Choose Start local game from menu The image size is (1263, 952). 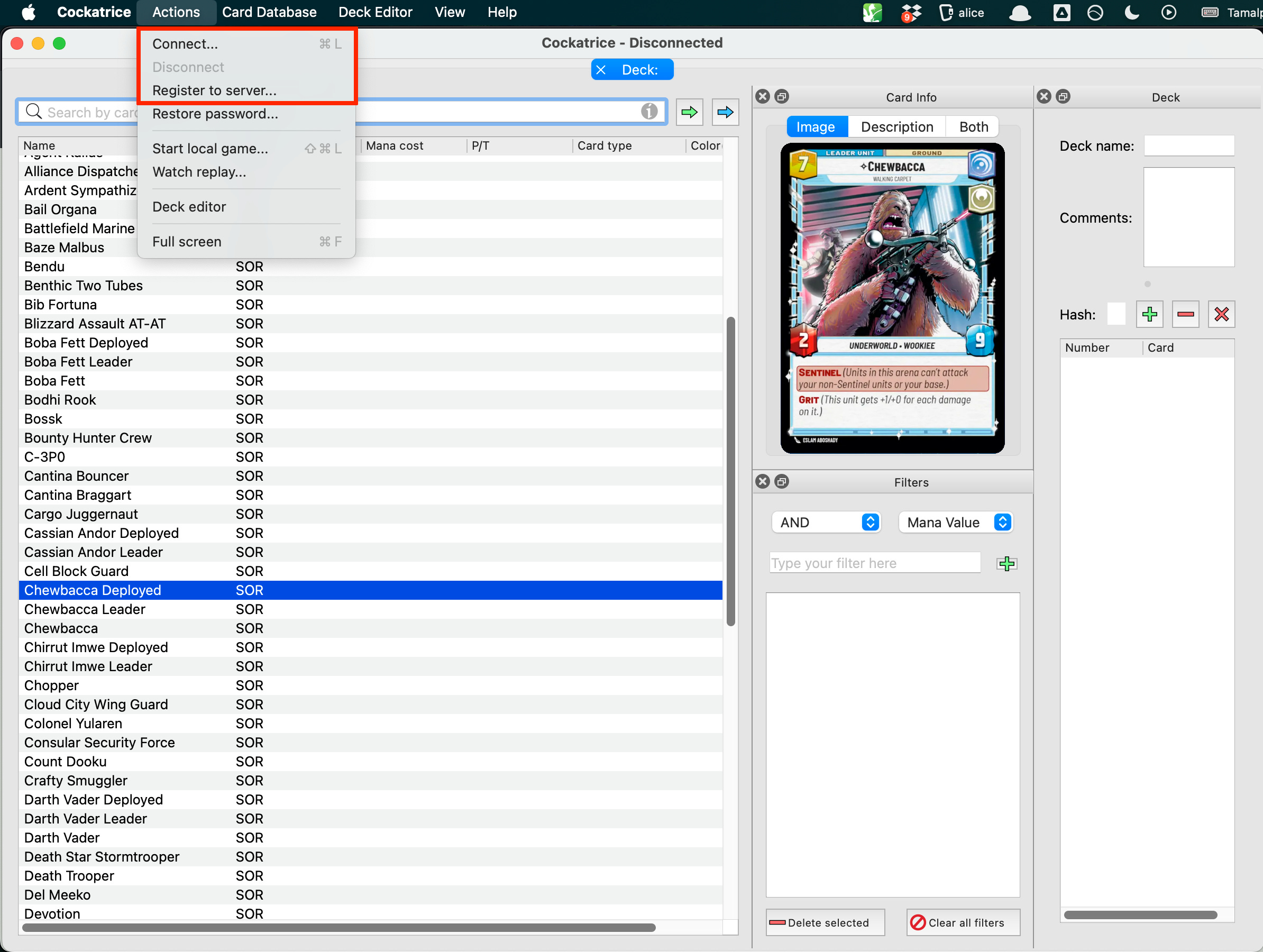210,149
